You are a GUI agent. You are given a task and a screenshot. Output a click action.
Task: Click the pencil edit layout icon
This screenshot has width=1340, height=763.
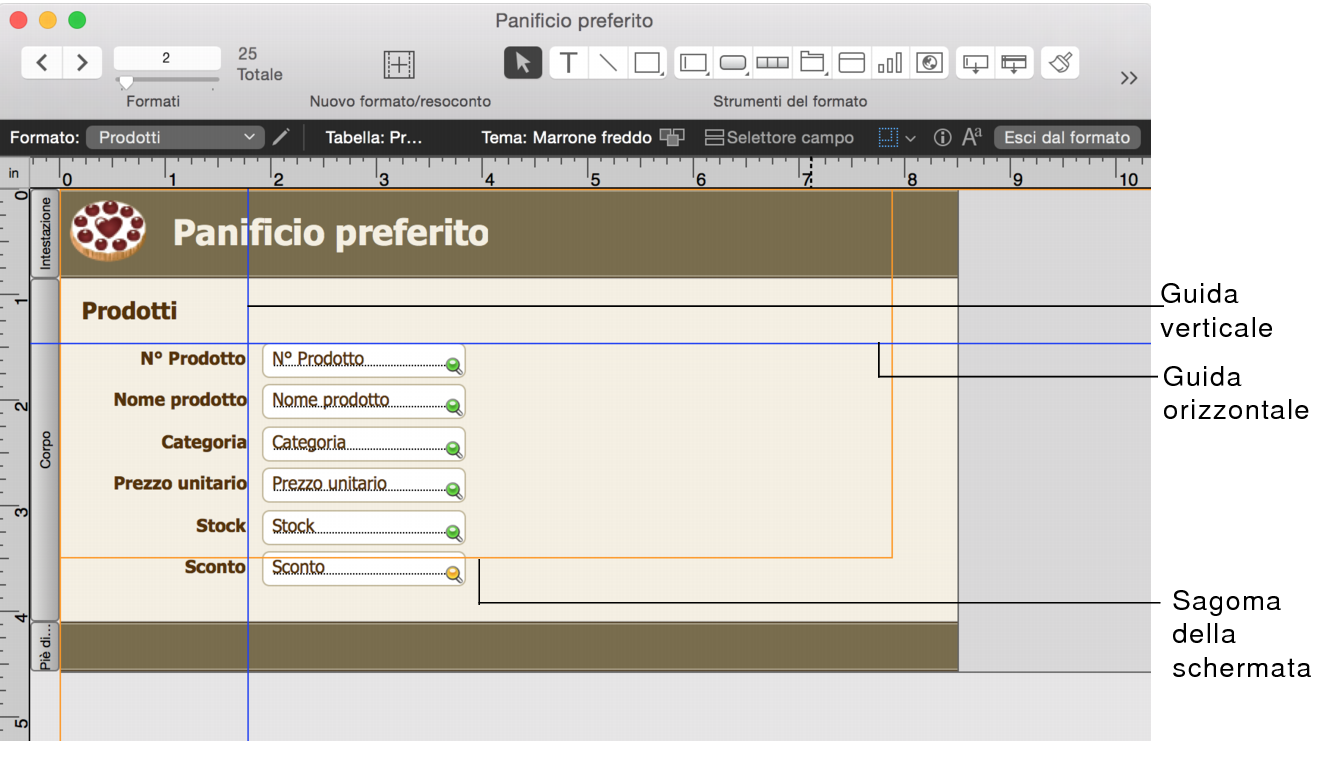click(x=281, y=137)
